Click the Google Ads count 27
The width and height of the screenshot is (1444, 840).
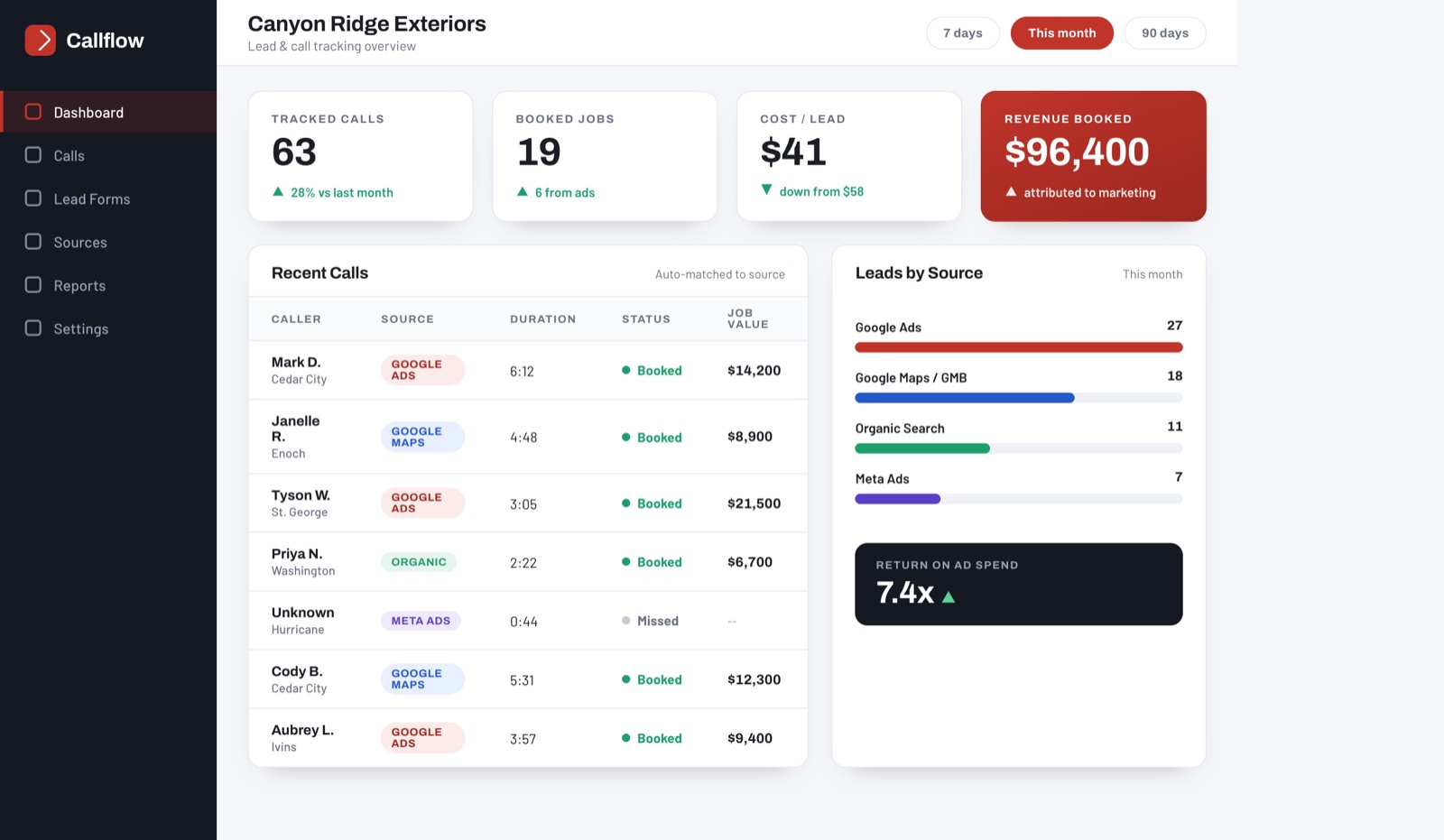coord(1174,326)
